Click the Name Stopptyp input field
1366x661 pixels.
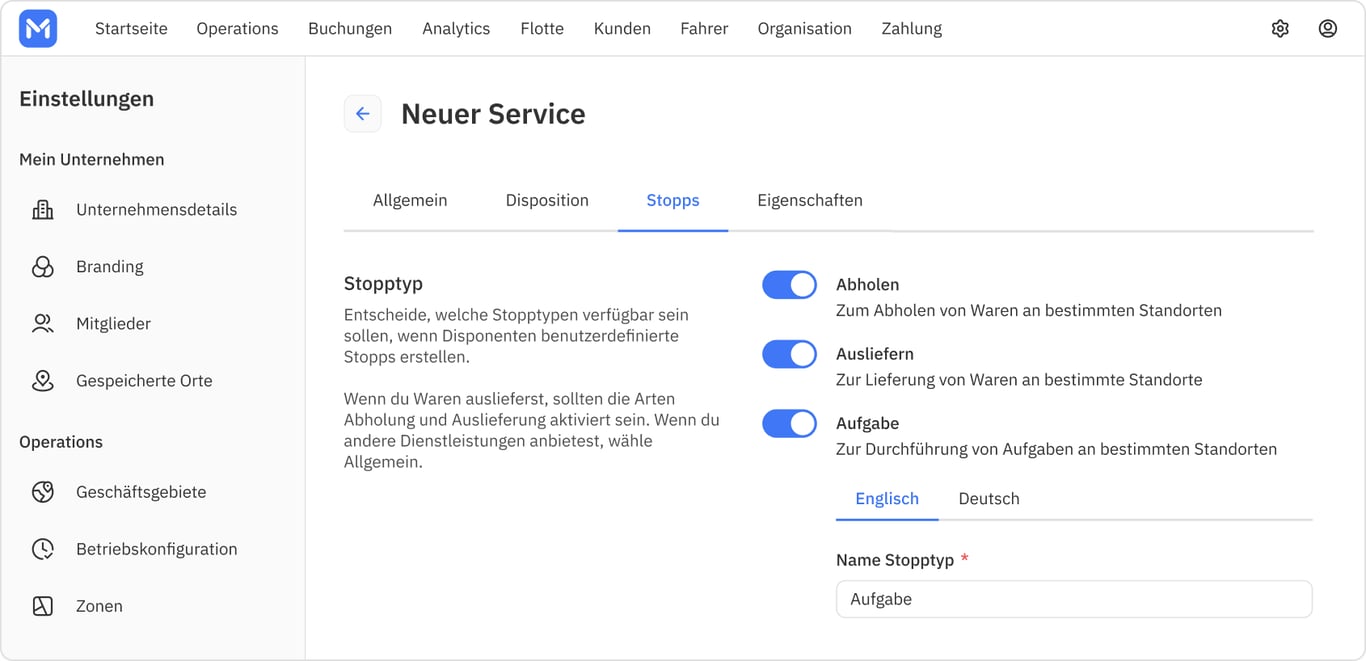pos(1074,599)
